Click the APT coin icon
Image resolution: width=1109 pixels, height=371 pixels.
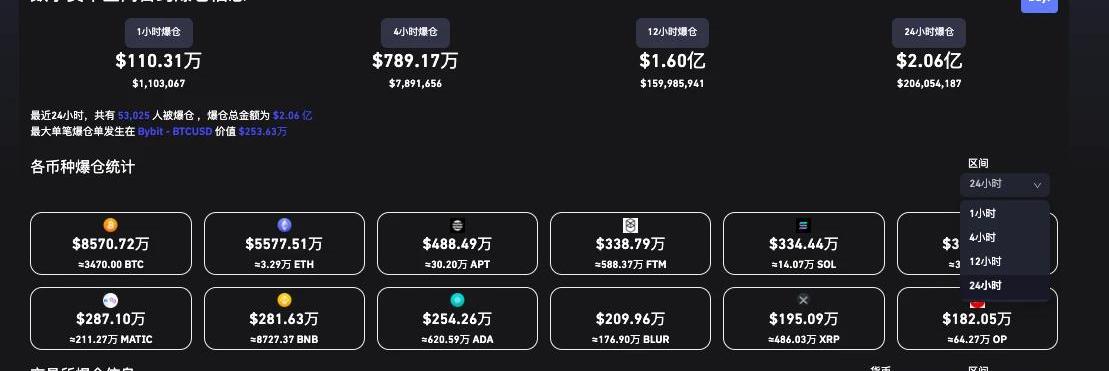pos(457,225)
